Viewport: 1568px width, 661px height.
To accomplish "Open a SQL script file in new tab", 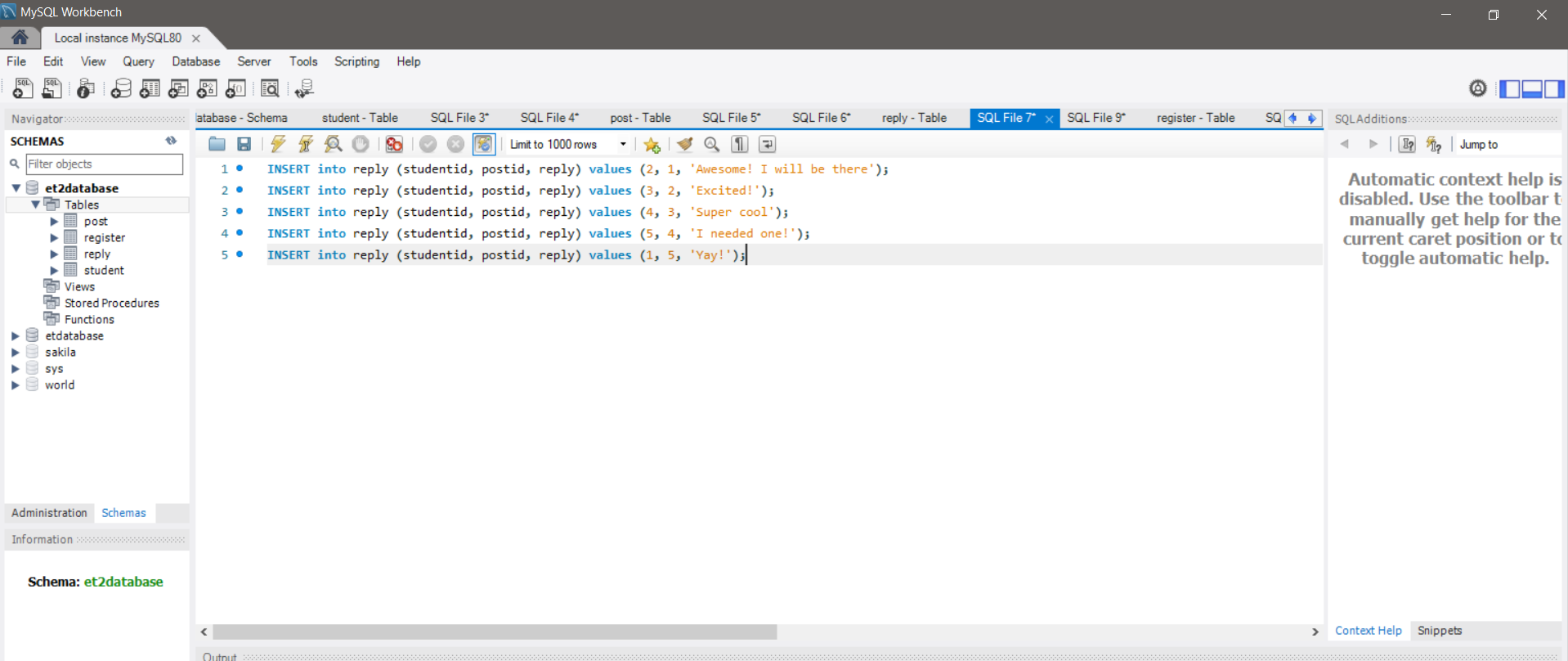I will pos(52,88).
